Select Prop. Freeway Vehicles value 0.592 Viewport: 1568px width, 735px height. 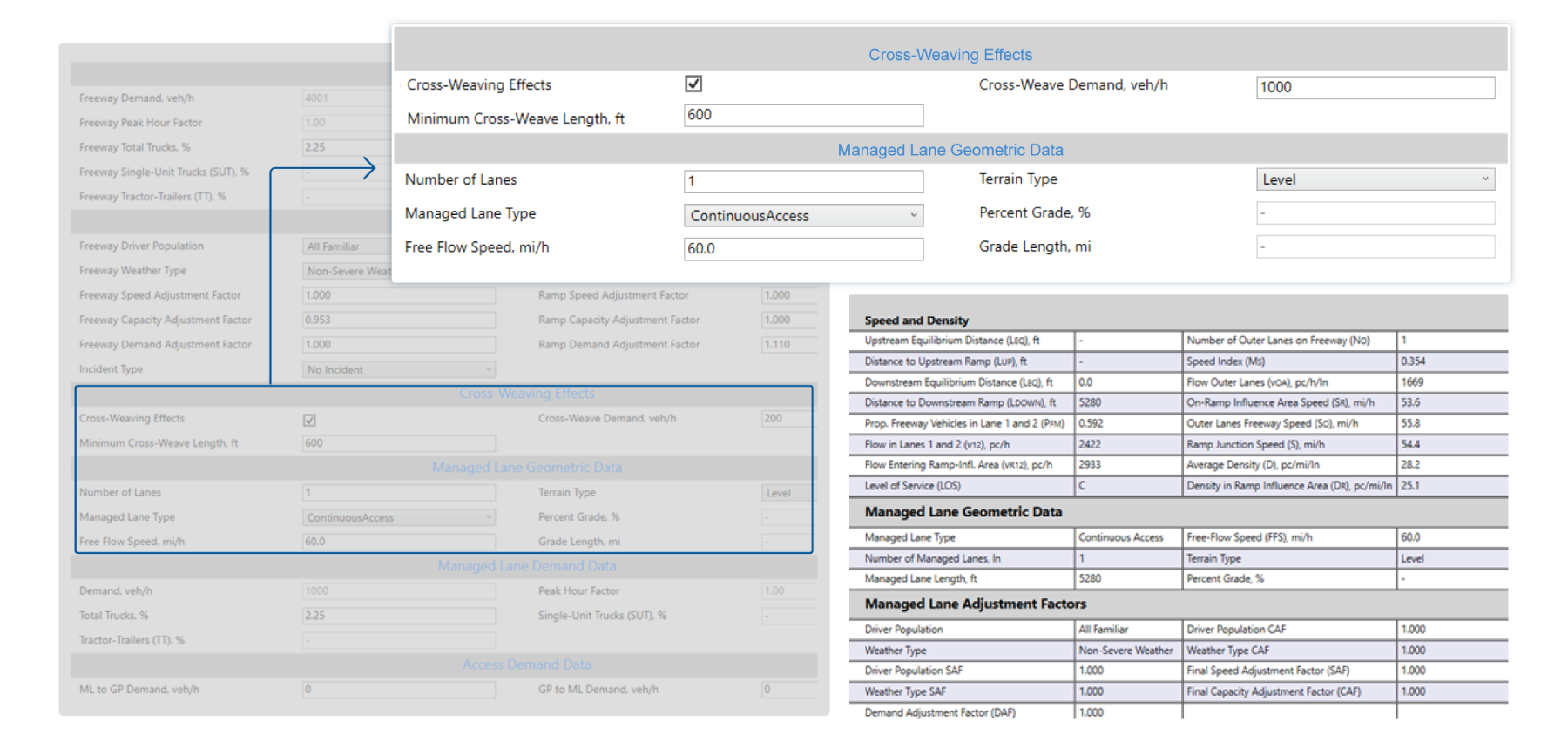1091,424
